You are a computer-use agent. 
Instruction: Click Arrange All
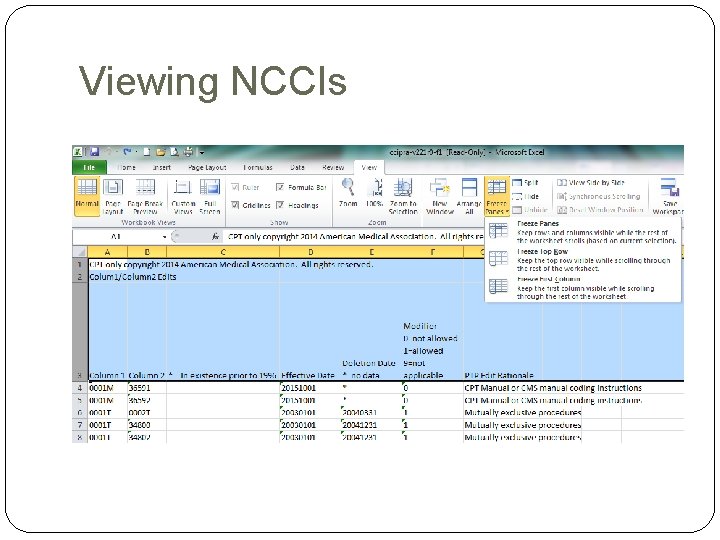[469, 196]
